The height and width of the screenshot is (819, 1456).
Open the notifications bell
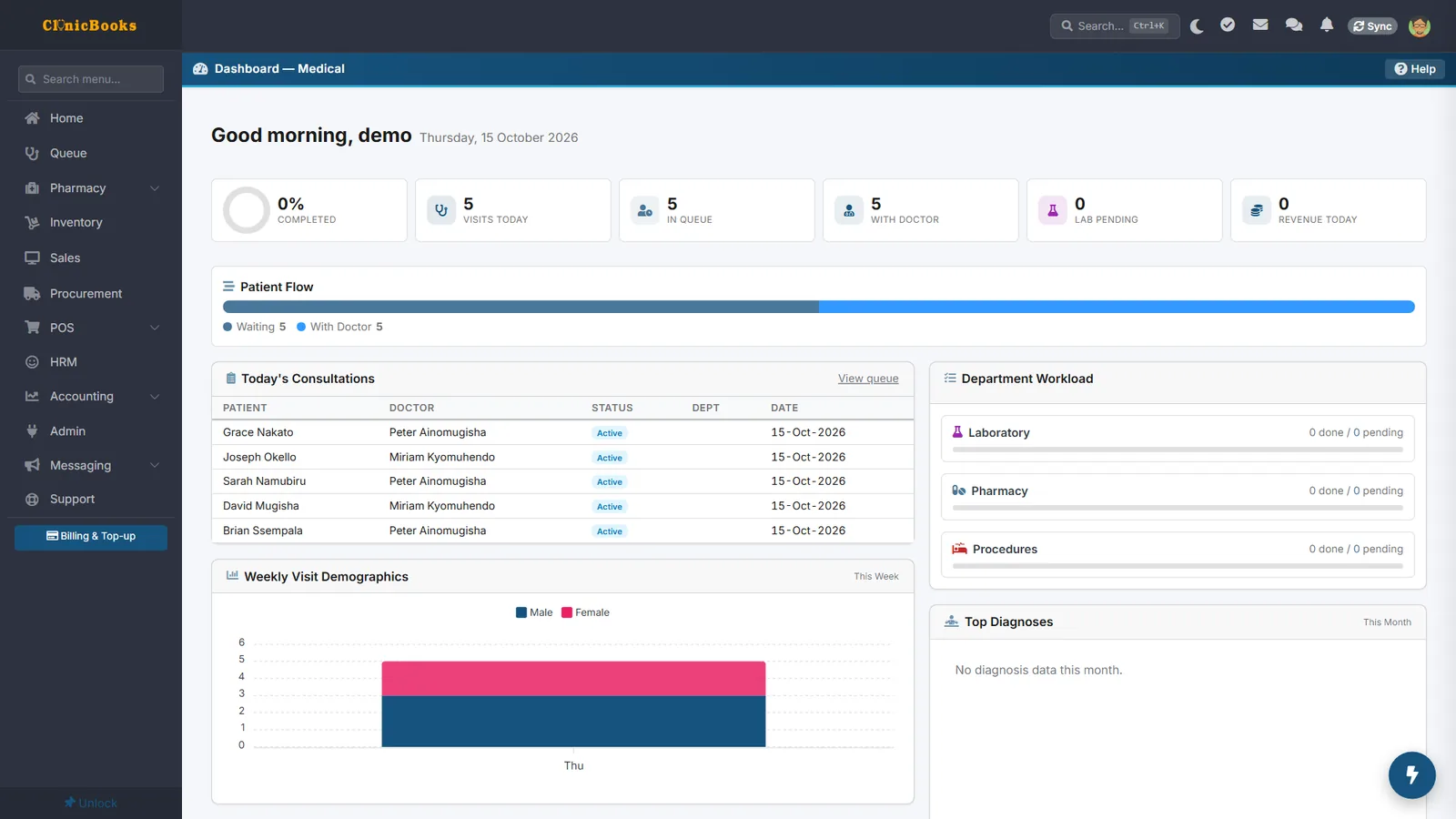pos(1327,25)
